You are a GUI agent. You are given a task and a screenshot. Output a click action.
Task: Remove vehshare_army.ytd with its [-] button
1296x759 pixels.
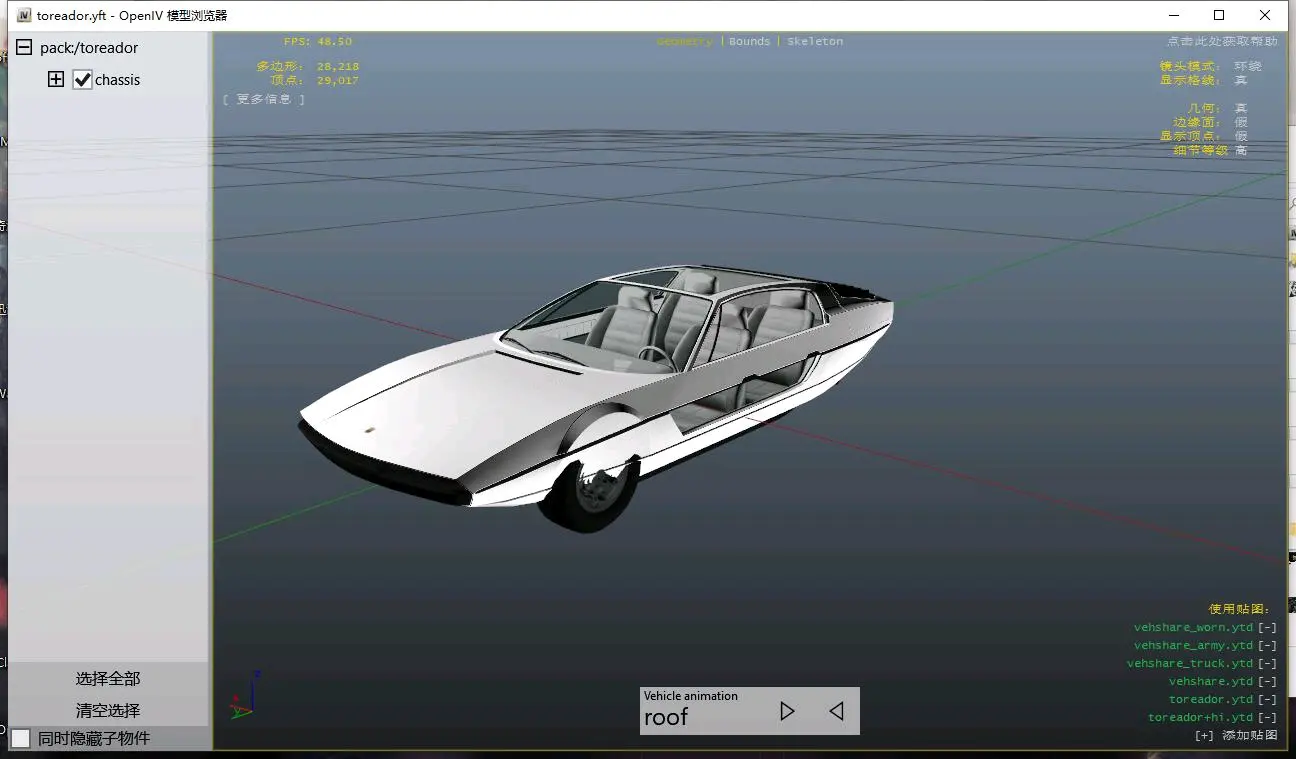point(1267,646)
